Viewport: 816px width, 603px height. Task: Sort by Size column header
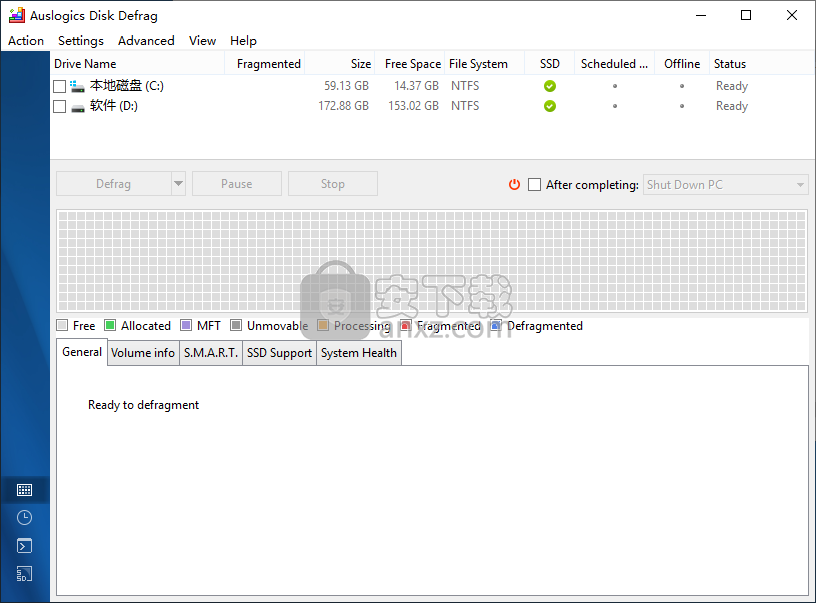(340, 63)
